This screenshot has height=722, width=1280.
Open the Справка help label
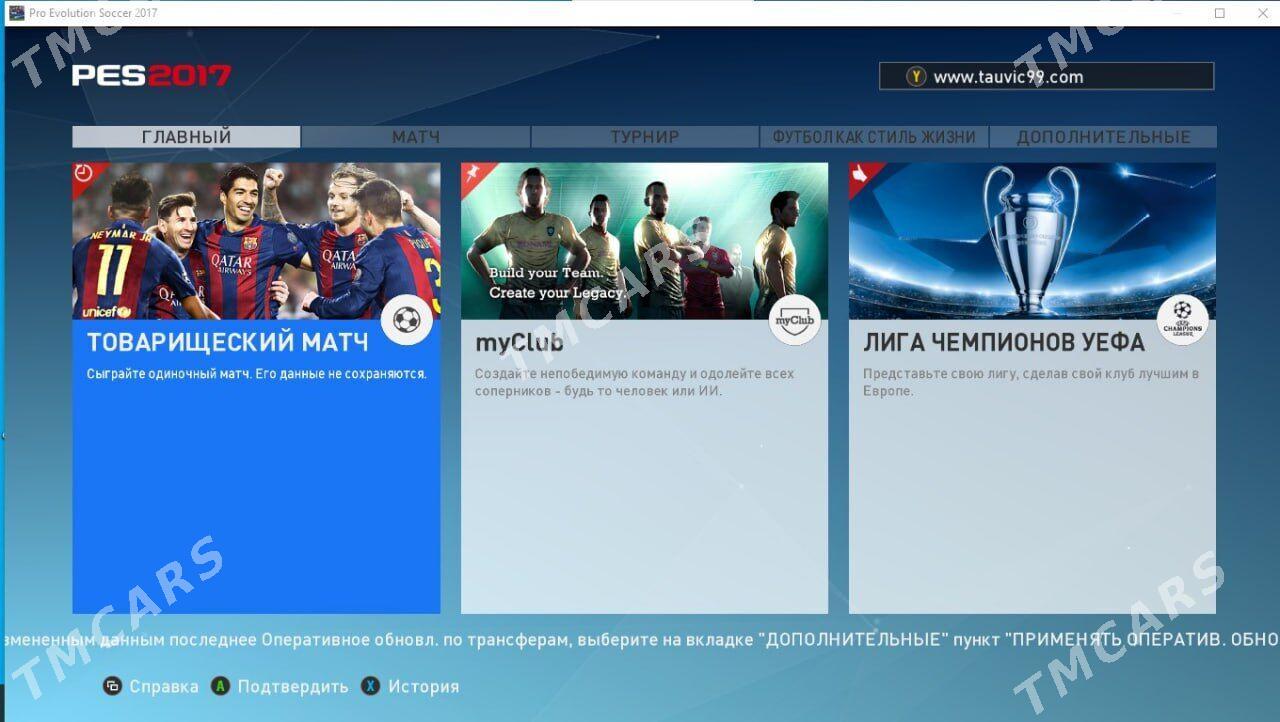click(x=164, y=687)
